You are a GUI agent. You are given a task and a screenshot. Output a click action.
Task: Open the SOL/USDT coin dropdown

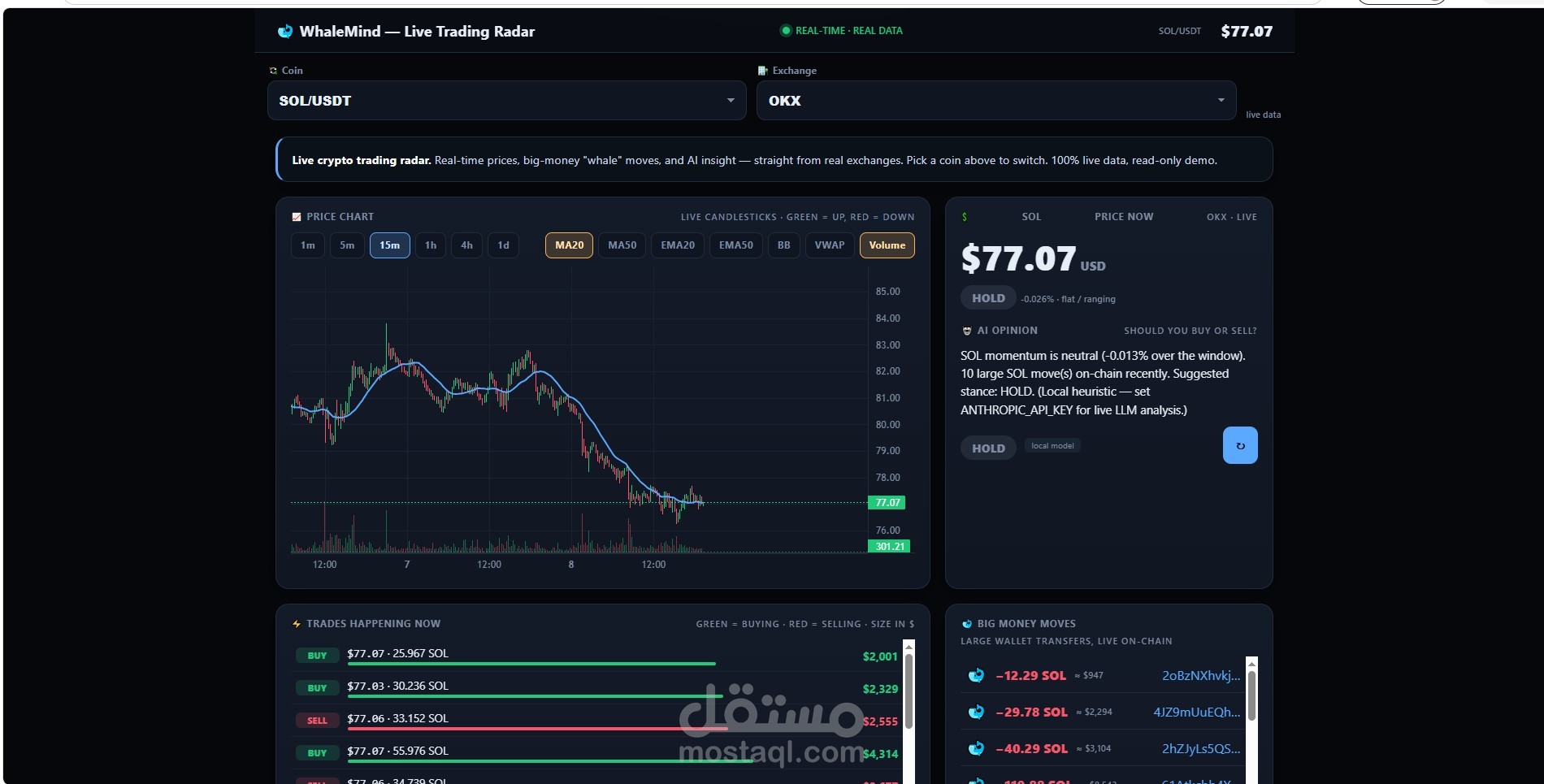(x=507, y=101)
